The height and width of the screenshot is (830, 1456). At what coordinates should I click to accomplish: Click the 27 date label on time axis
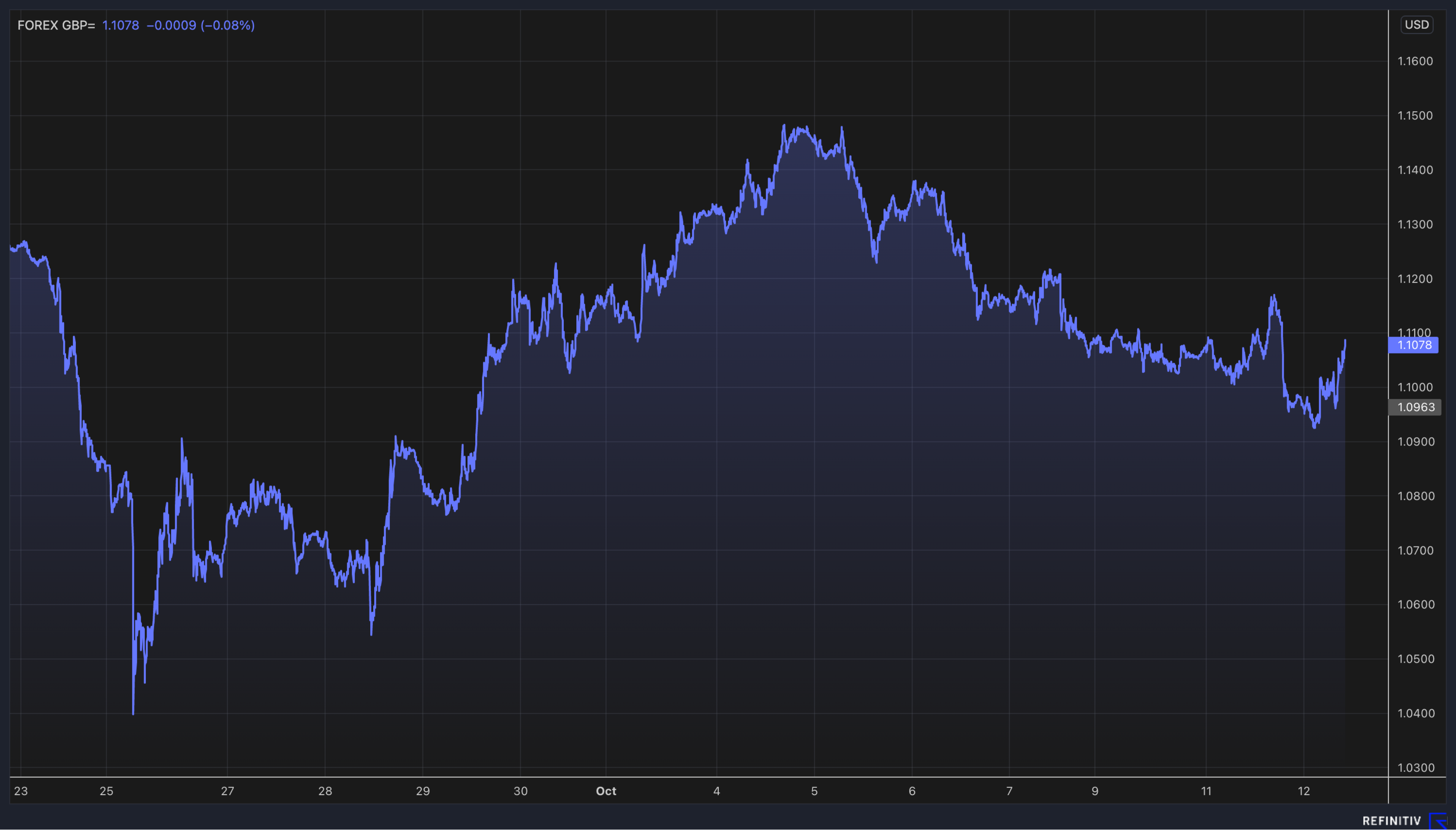point(227,791)
